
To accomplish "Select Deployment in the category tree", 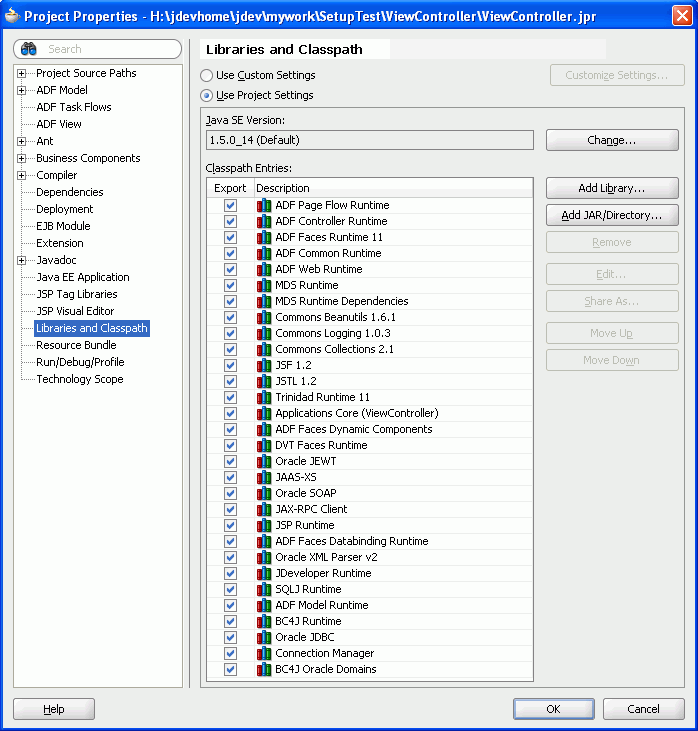I will [x=64, y=209].
